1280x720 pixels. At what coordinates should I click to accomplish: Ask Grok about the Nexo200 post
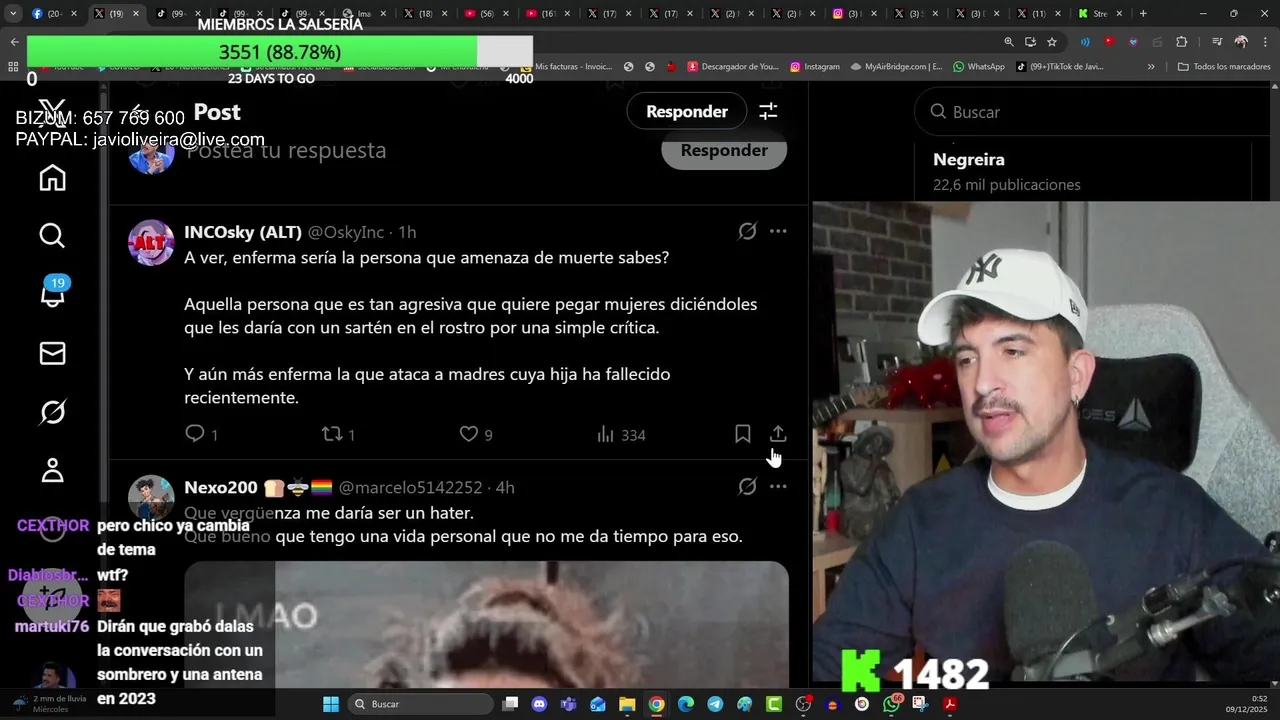(x=747, y=487)
